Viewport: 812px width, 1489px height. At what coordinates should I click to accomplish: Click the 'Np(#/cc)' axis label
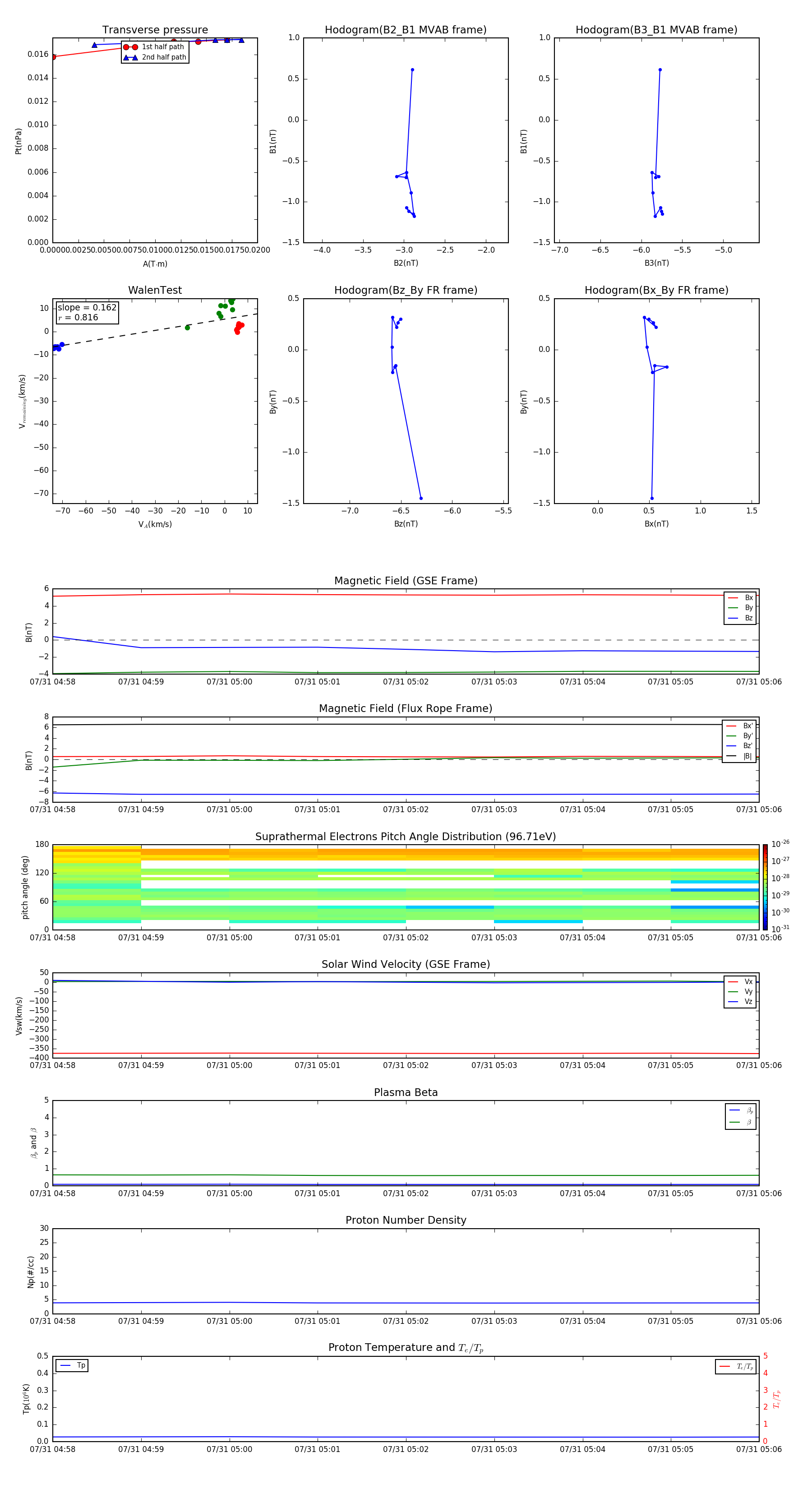(x=31, y=1271)
